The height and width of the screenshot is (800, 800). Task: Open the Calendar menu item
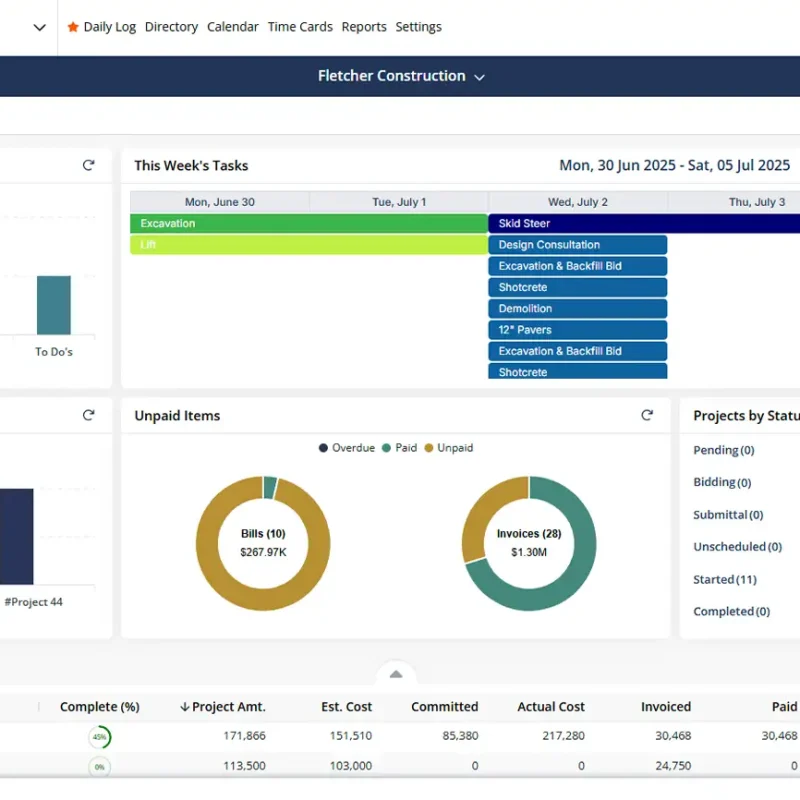point(233,27)
